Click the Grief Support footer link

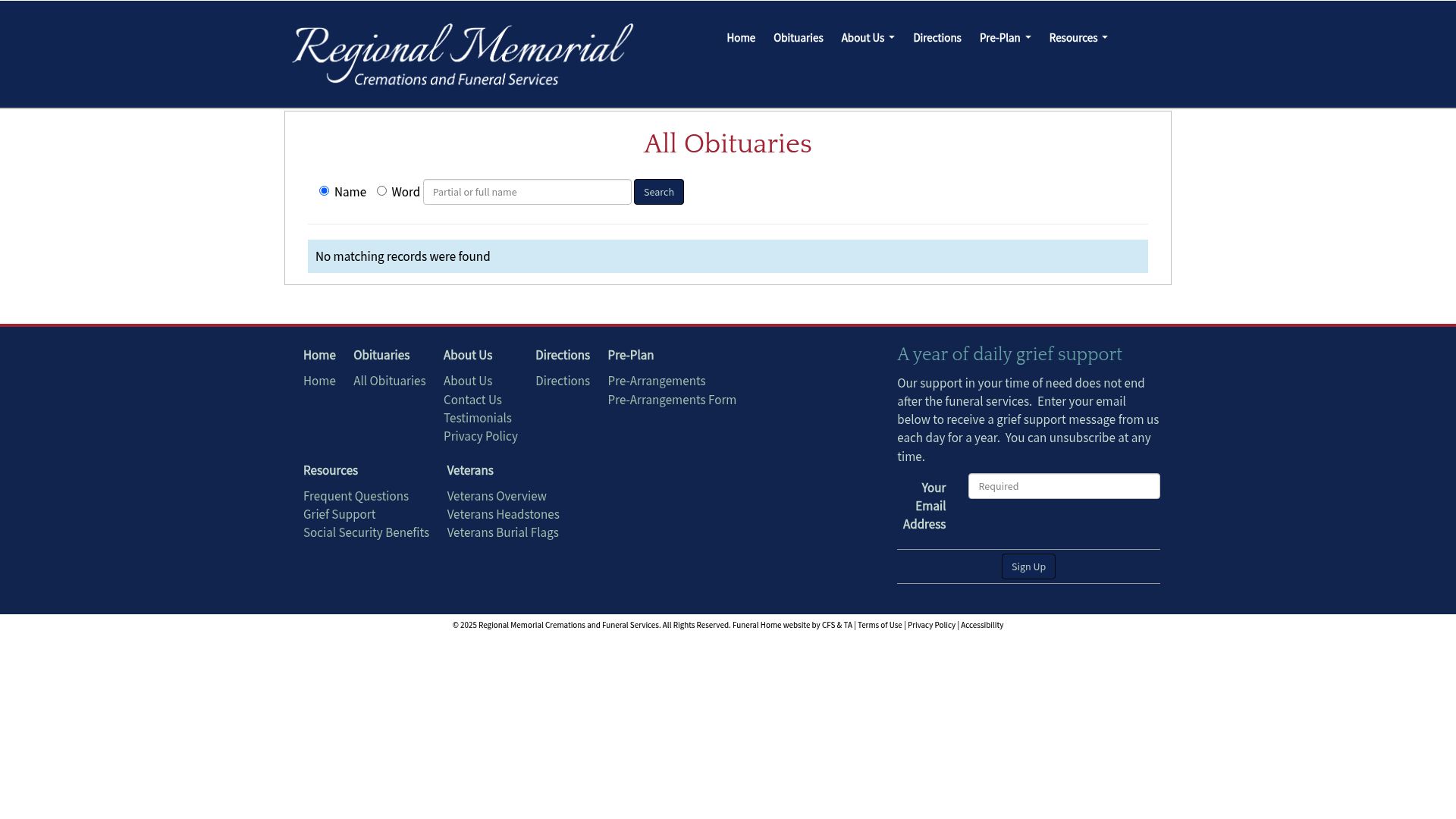[339, 514]
